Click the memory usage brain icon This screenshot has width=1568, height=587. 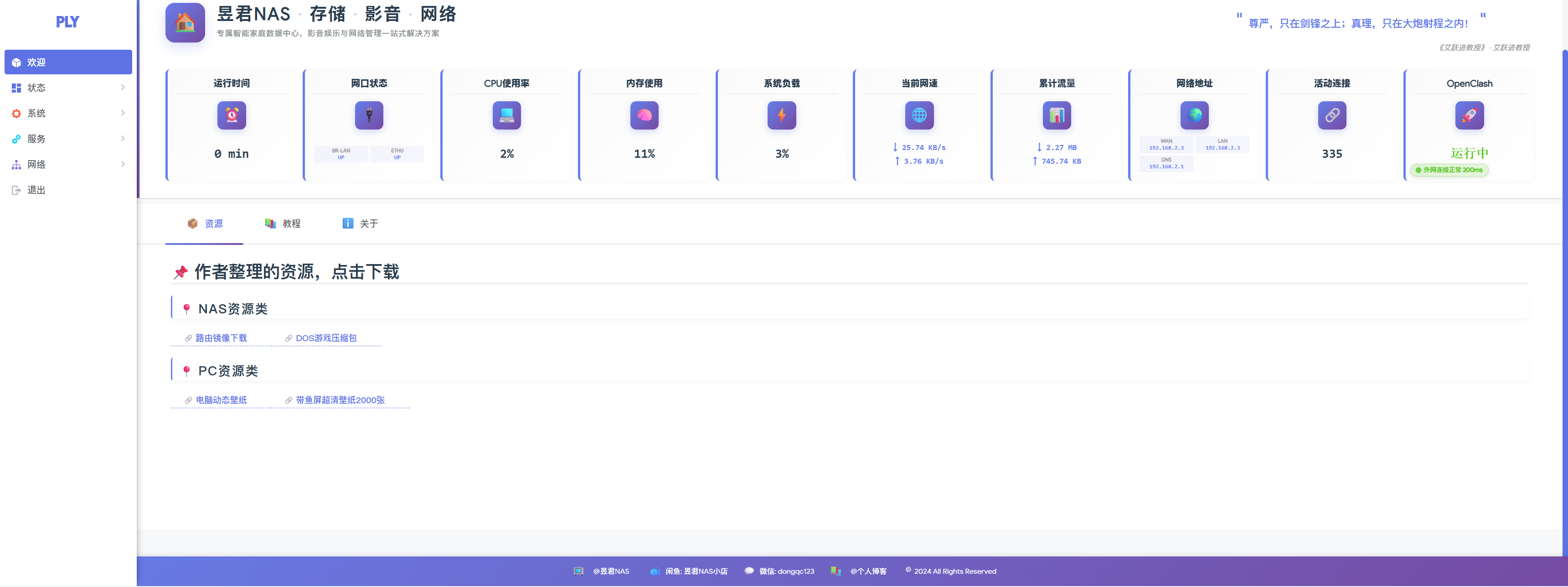(644, 115)
